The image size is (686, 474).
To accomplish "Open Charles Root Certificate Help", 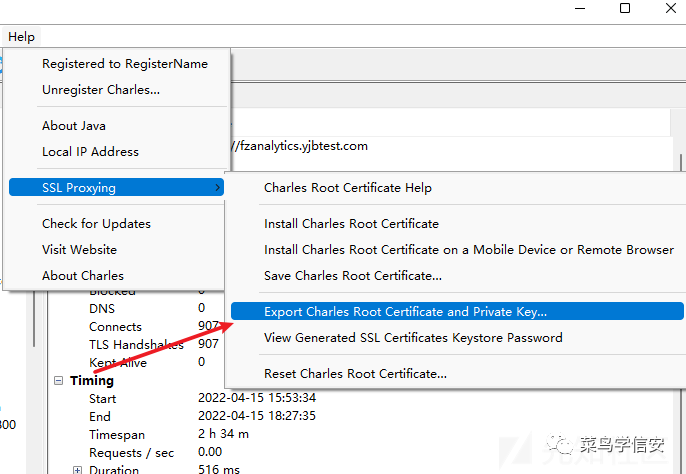I will [348, 188].
